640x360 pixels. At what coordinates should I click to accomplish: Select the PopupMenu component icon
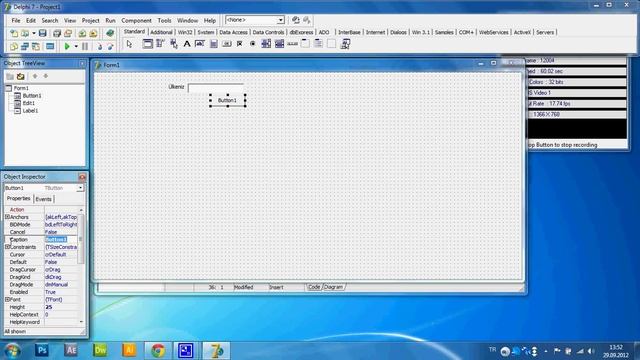click(173, 44)
